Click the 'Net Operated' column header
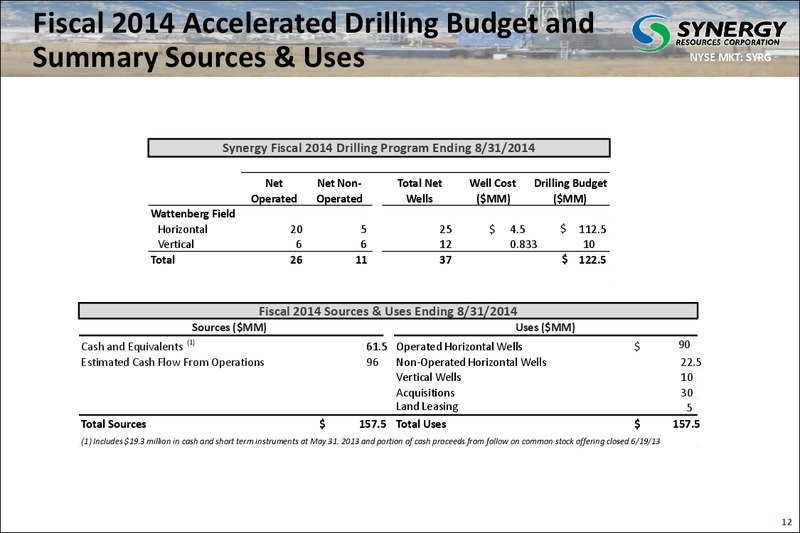This screenshot has width=800, height=533. click(x=274, y=191)
